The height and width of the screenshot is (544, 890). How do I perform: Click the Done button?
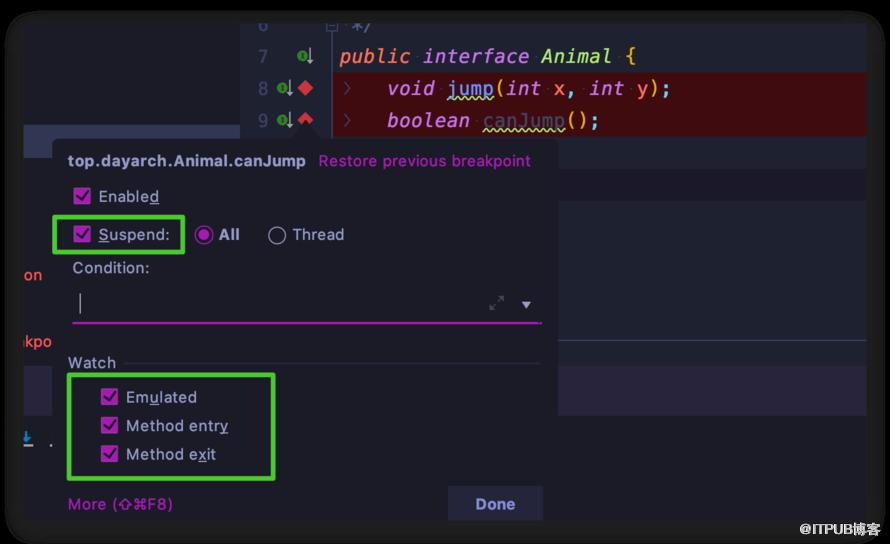(x=495, y=504)
